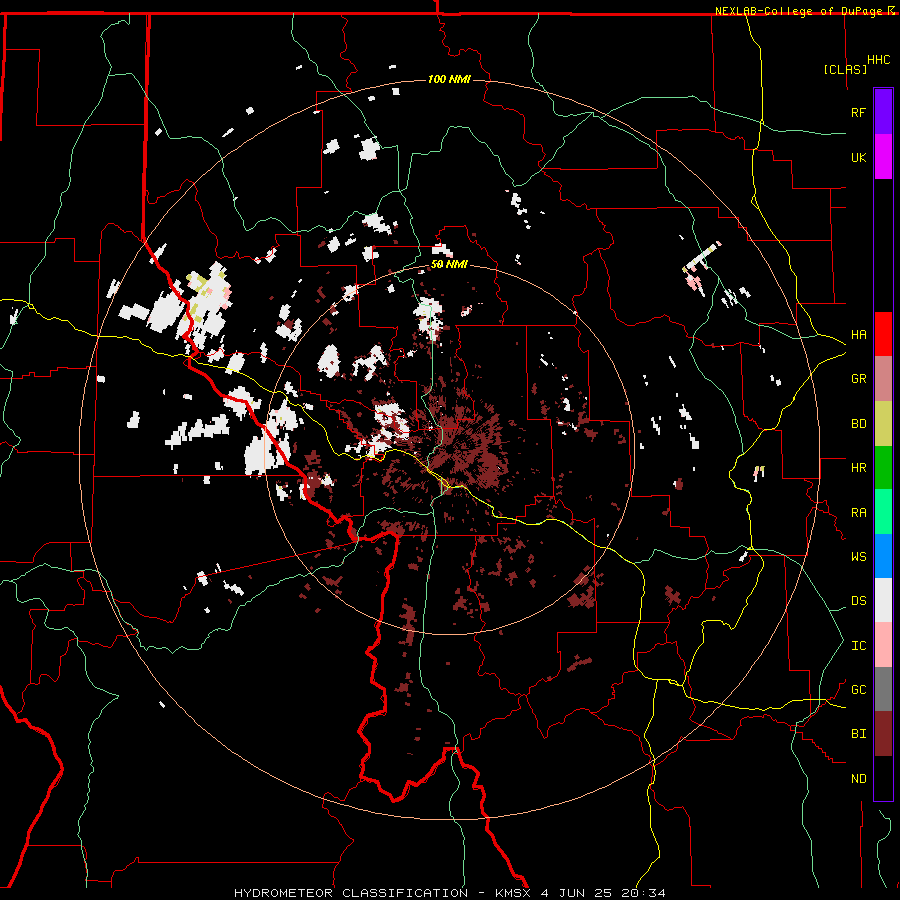Select the BD yellow-olive legend swatch
The width and height of the screenshot is (900, 900).
(x=883, y=424)
